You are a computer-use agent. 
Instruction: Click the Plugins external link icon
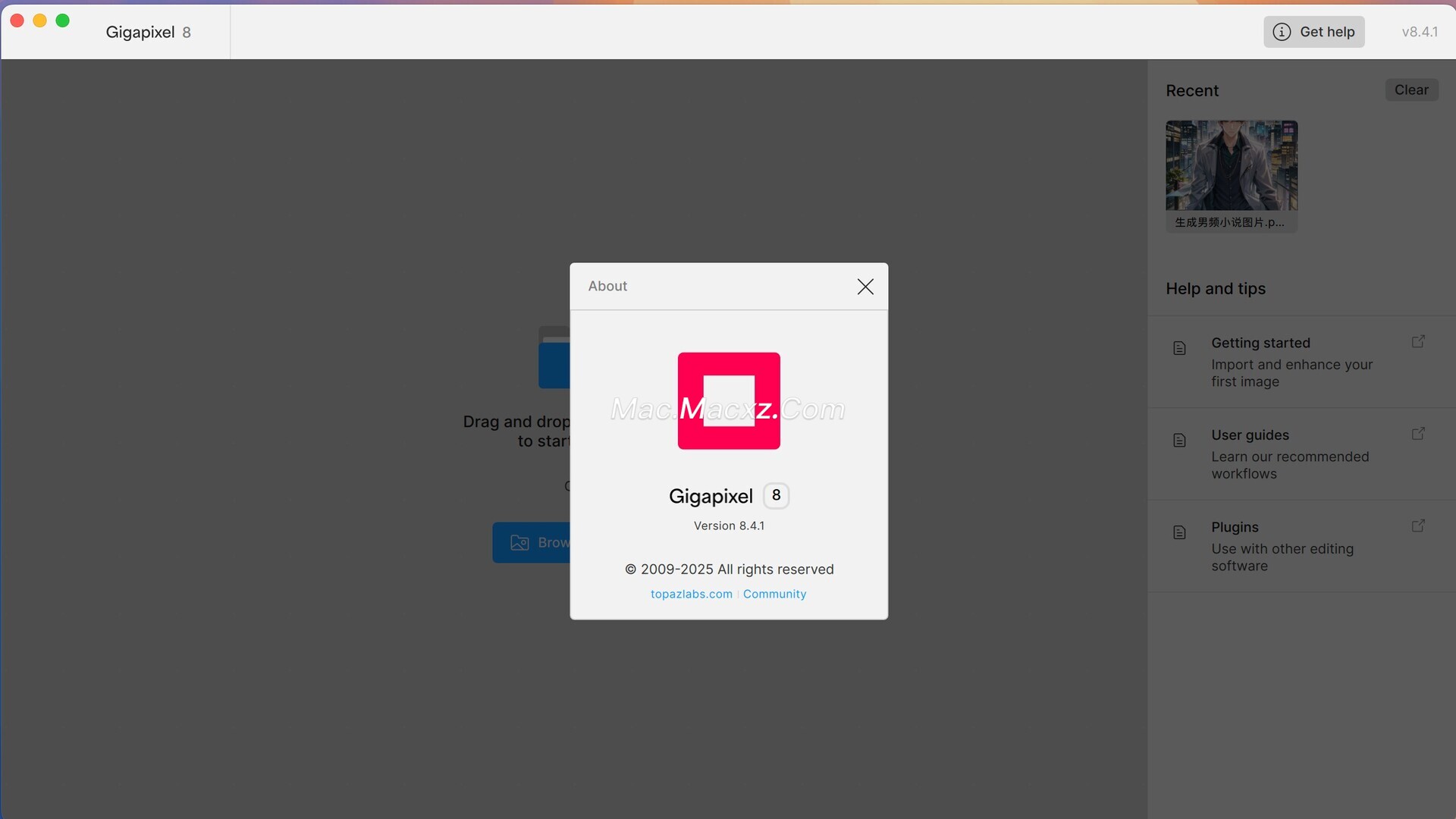coord(1417,526)
